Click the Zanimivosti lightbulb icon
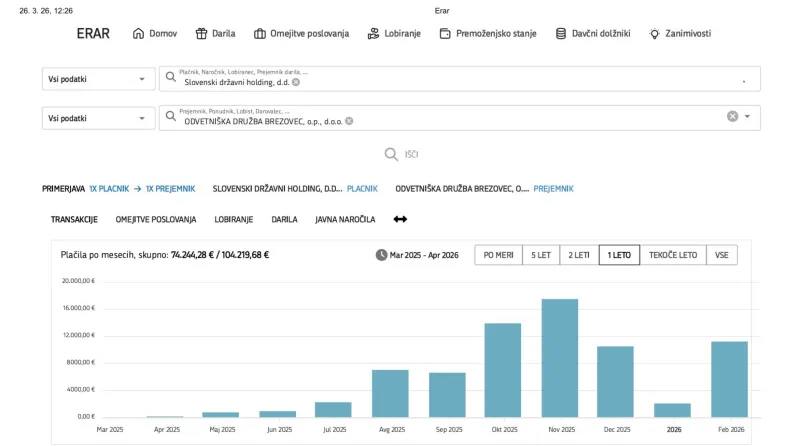The image size is (800, 446). click(x=655, y=33)
